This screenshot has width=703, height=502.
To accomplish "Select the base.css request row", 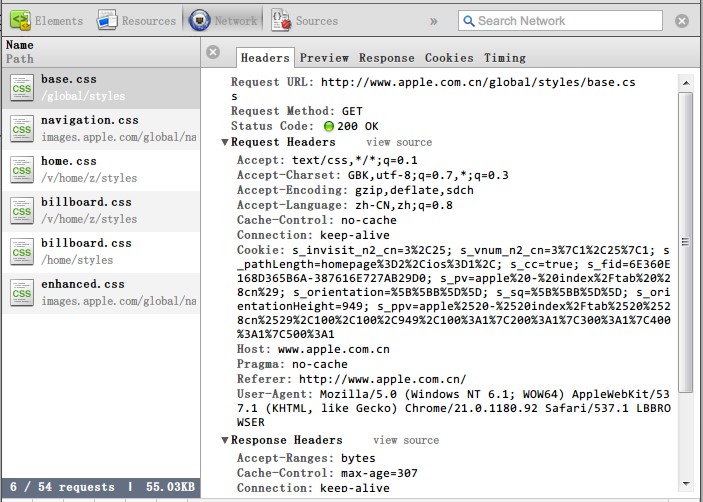I will [101, 88].
